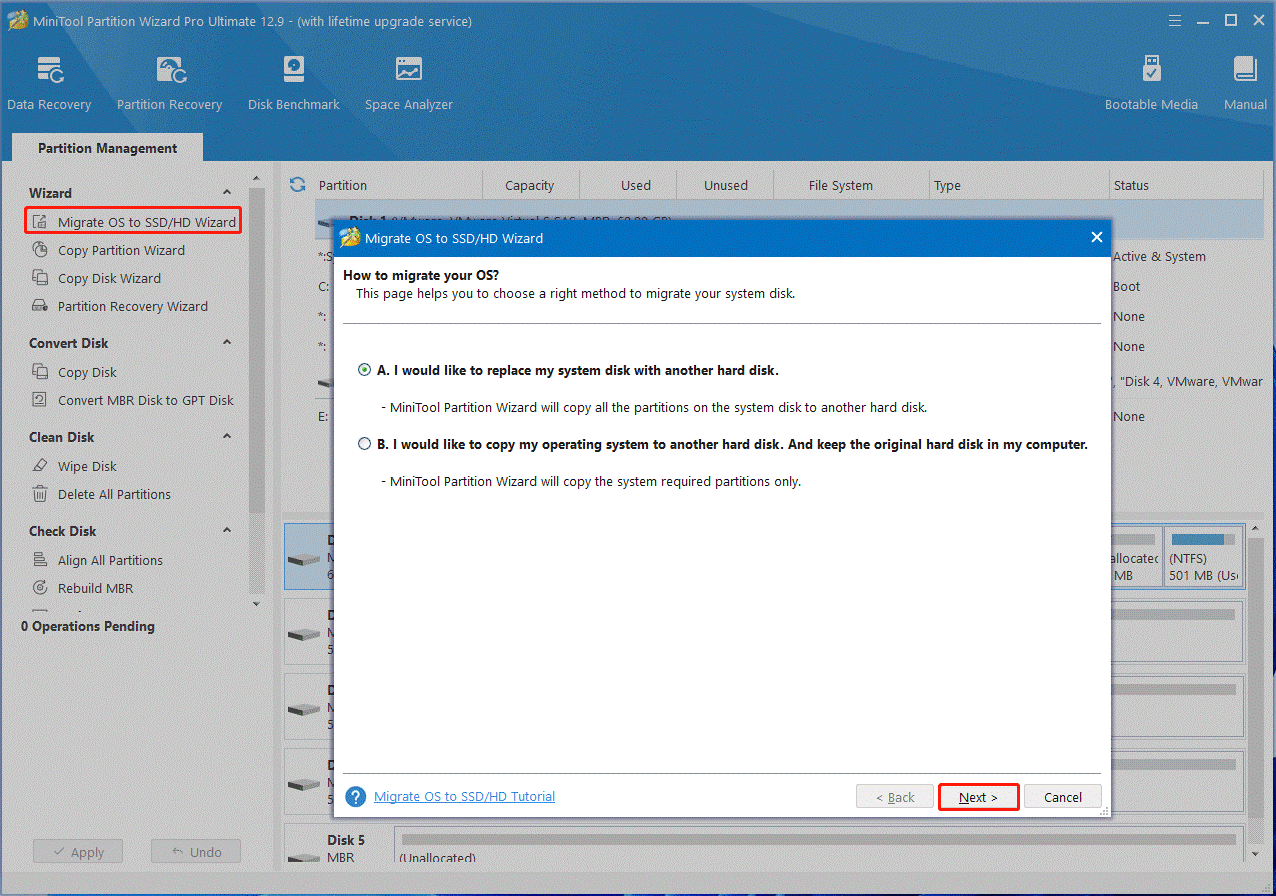
Task: Click the Wipe Disk eraser icon
Action: (x=40, y=466)
